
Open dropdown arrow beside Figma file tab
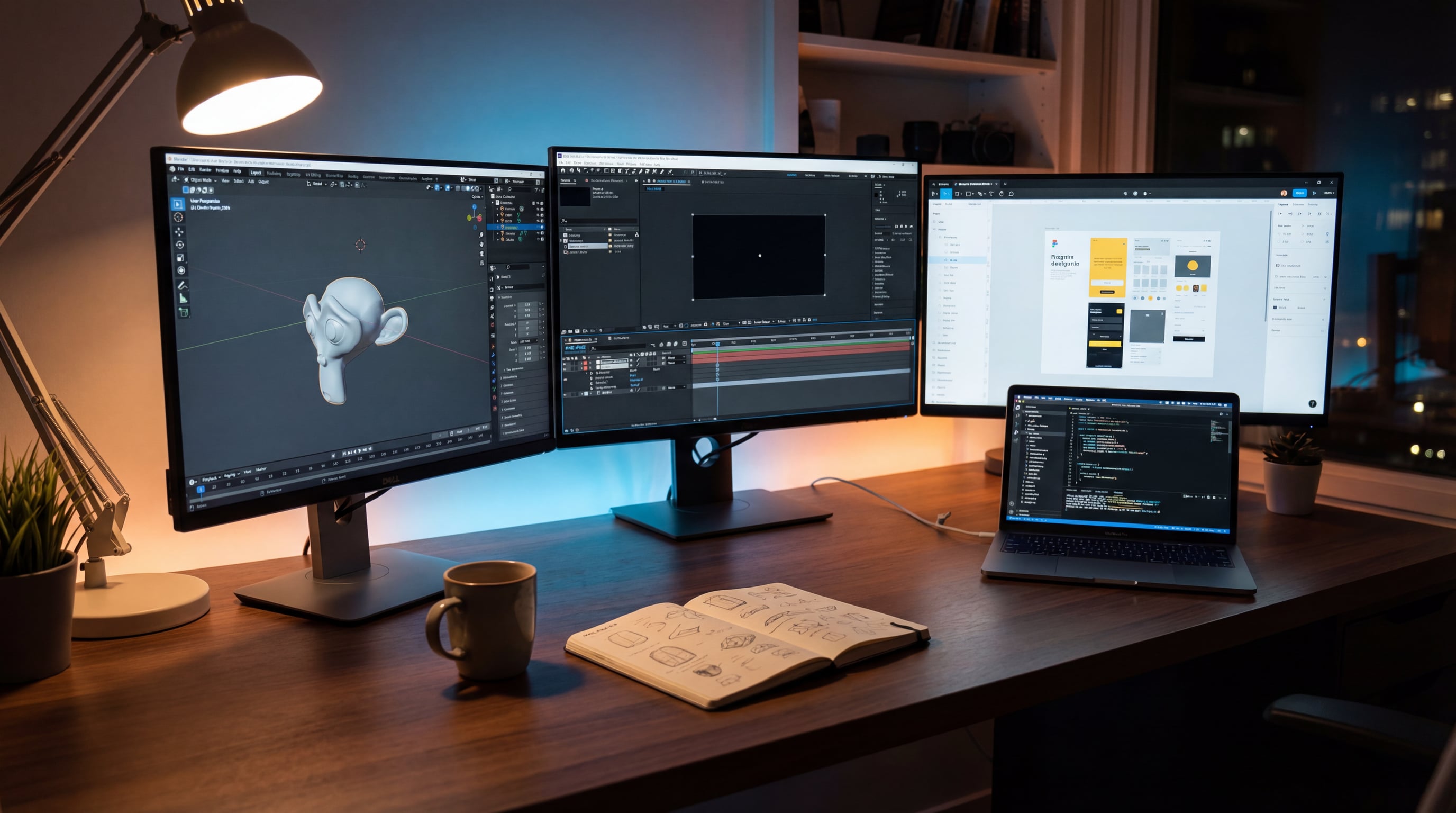click(997, 184)
